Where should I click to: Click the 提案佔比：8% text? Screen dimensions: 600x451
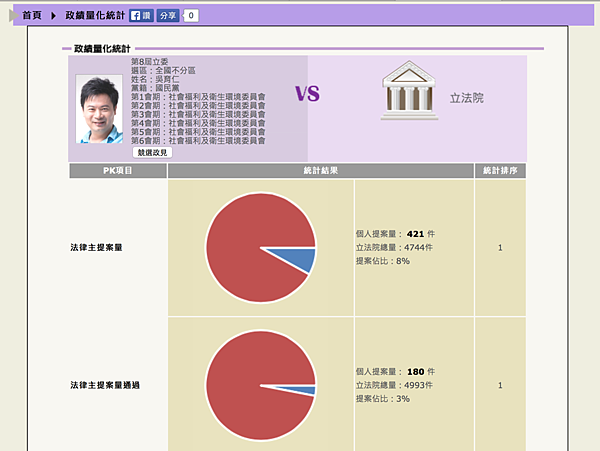click(x=383, y=261)
